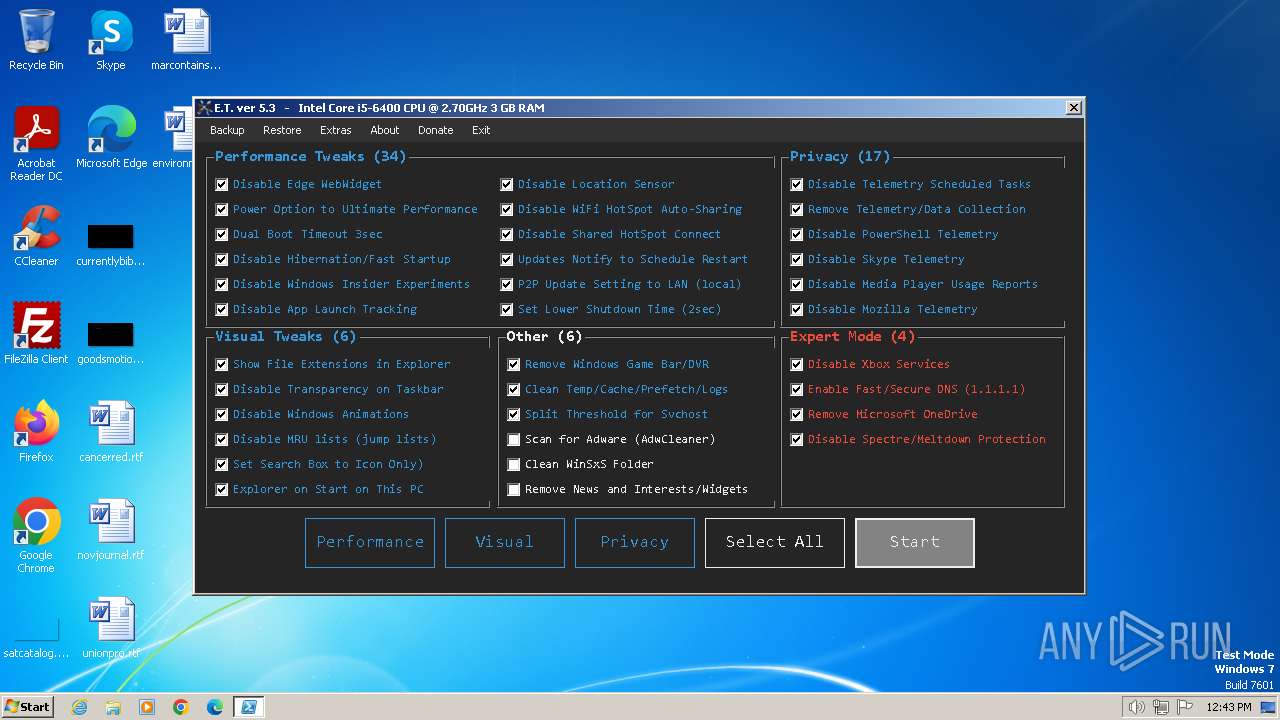The height and width of the screenshot is (720, 1280).
Task: Open the goodsmotio desktop file icon
Action: pyautogui.click(x=111, y=343)
